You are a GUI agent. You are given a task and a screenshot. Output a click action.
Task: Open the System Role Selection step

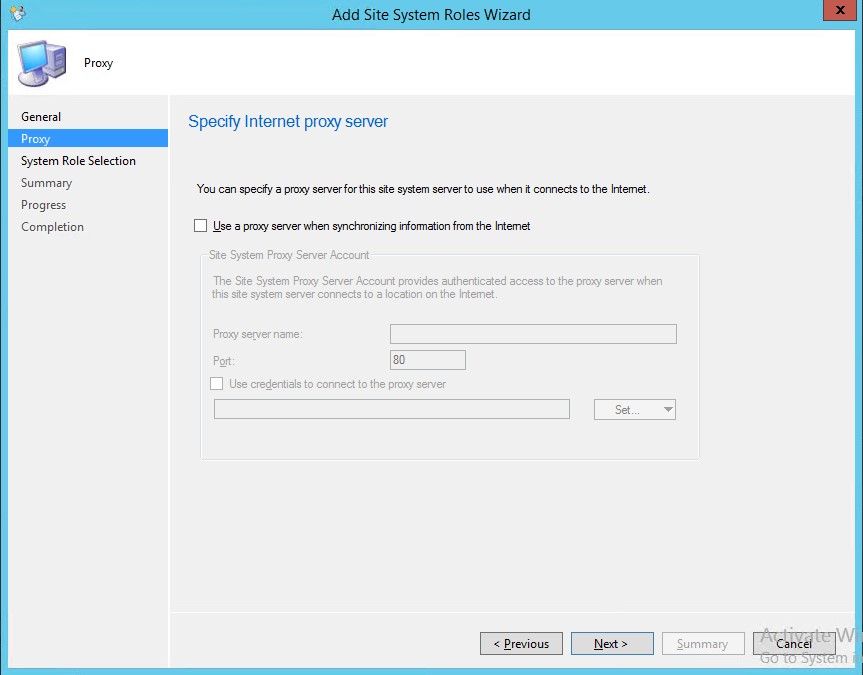point(78,161)
